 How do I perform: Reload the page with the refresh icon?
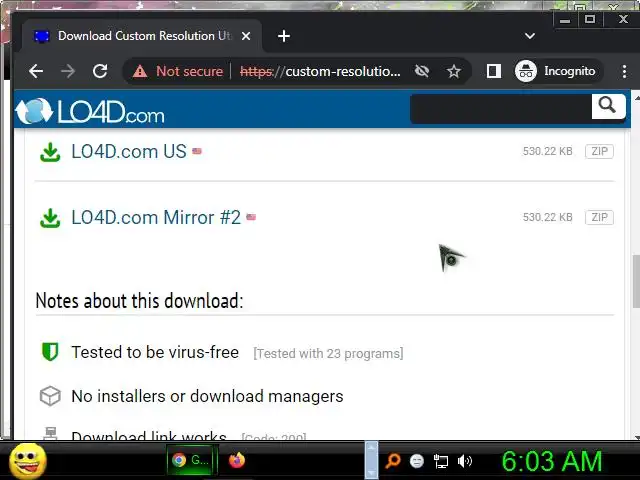tap(100, 71)
